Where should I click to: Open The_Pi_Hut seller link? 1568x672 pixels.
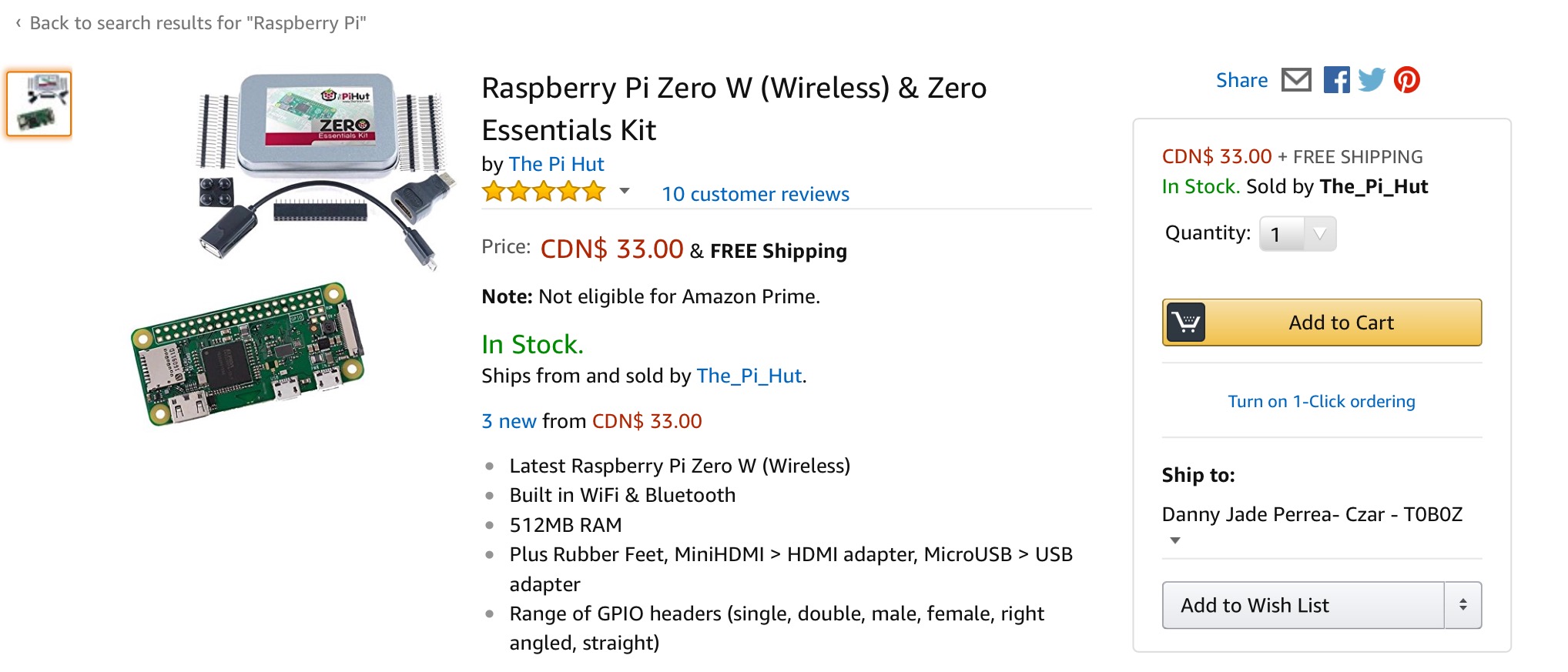[x=749, y=376]
